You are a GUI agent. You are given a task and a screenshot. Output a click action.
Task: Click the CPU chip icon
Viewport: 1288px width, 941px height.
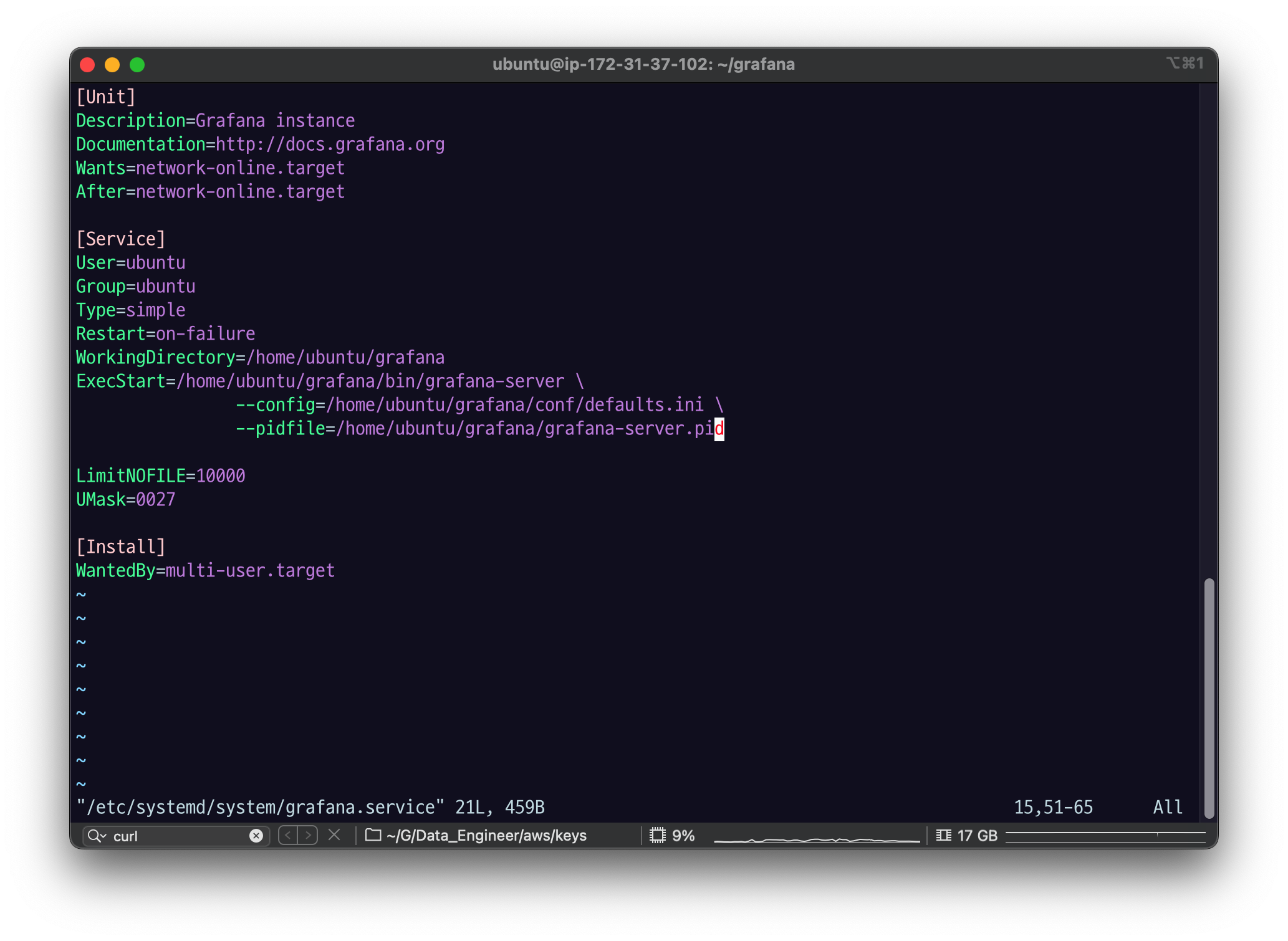(657, 835)
